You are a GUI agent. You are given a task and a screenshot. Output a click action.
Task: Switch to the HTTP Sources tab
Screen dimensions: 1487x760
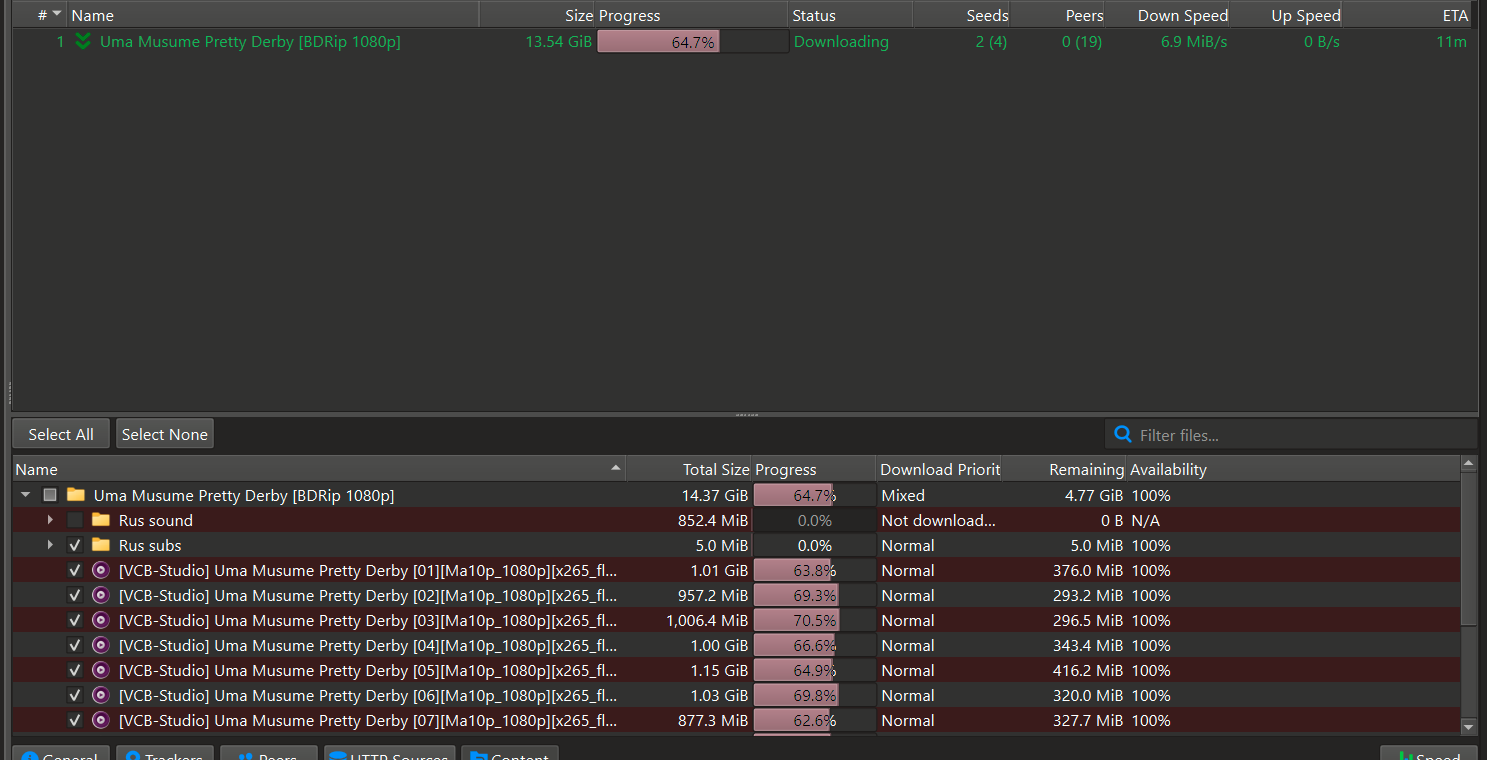pyautogui.click(x=389, y=753)
